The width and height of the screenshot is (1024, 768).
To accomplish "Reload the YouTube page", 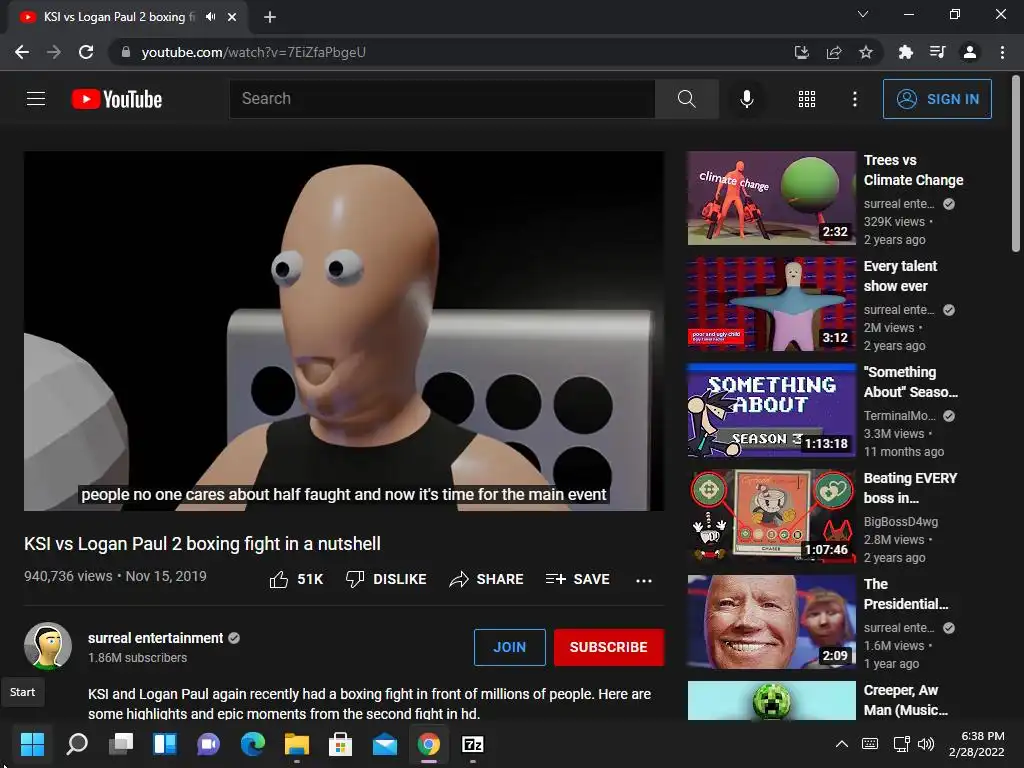I will 86,52.
